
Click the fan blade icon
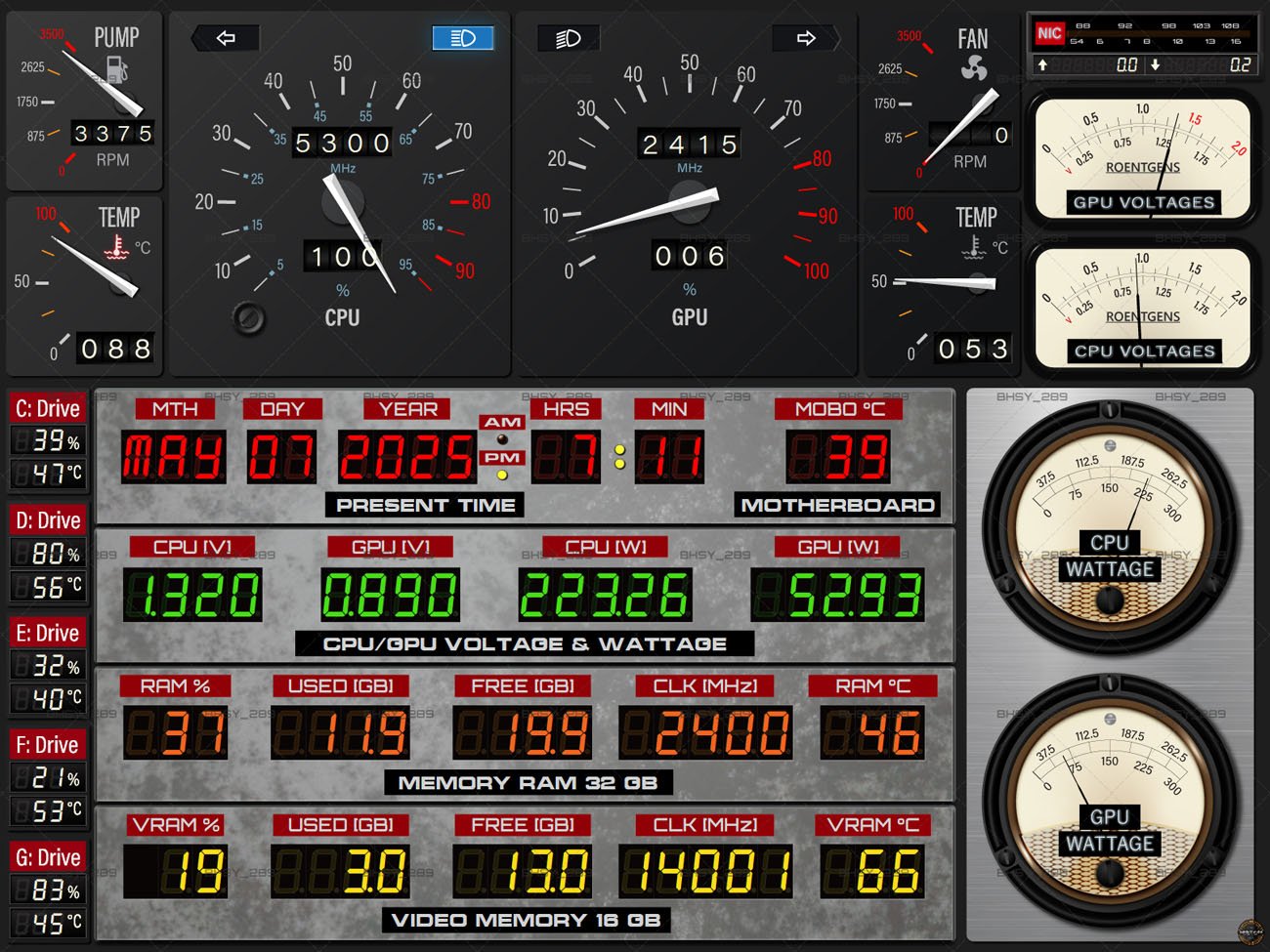pyautogui.click(x=973, y=67)
